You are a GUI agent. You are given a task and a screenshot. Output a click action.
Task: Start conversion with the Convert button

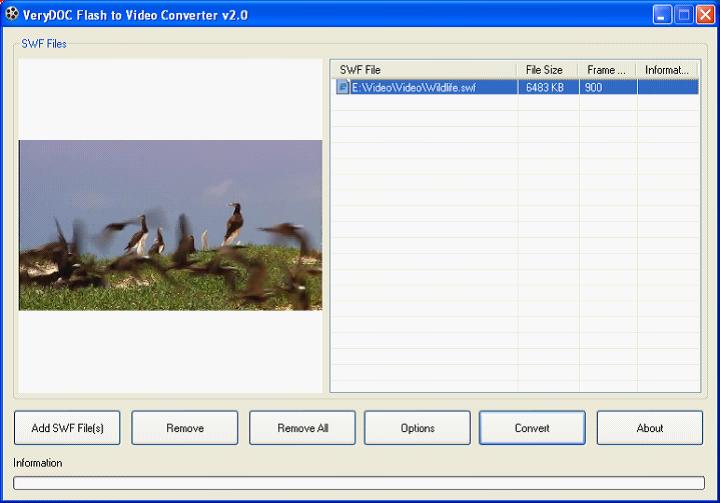click(532, 428)
